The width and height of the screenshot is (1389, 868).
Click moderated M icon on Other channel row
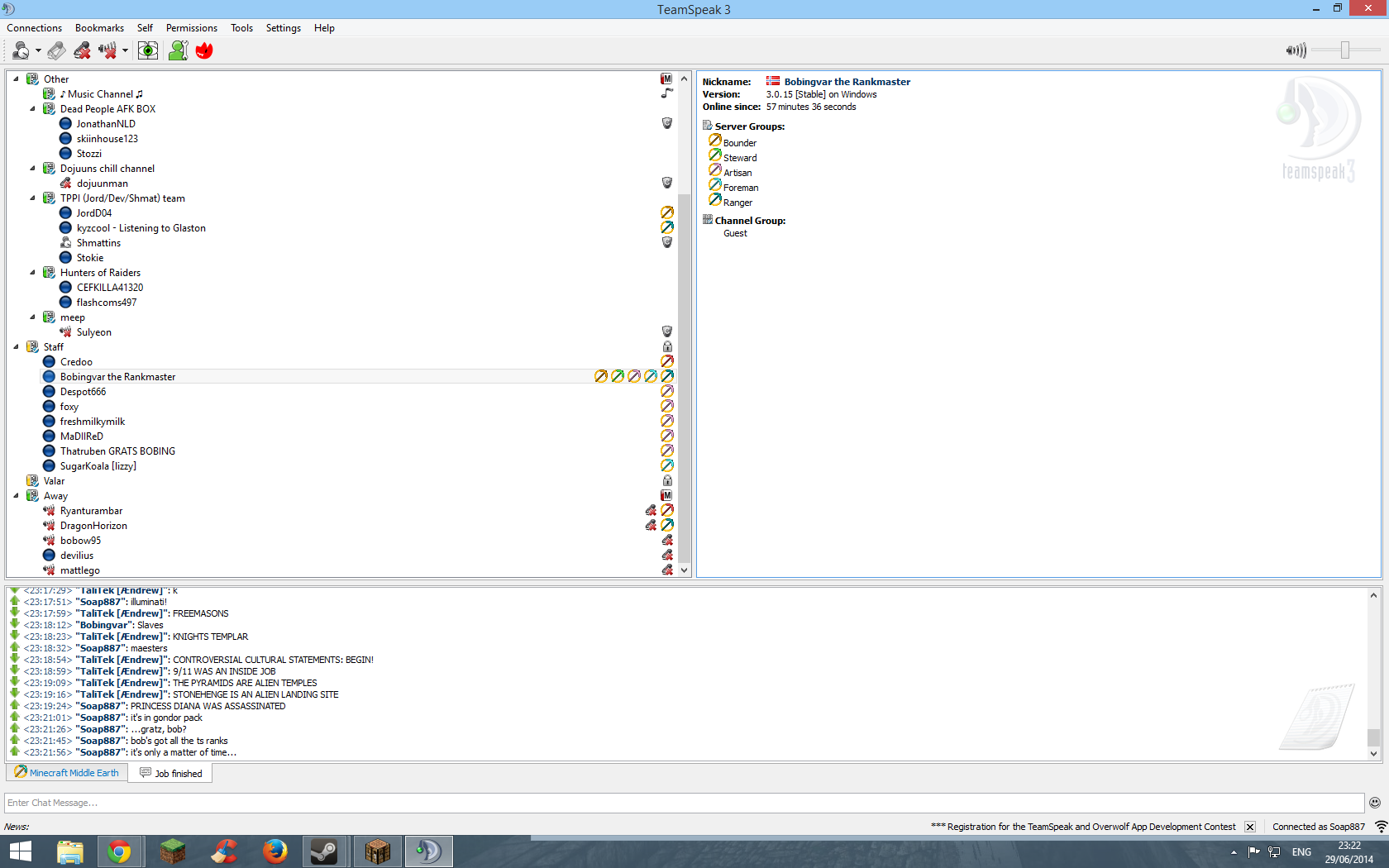coord(666,79)
